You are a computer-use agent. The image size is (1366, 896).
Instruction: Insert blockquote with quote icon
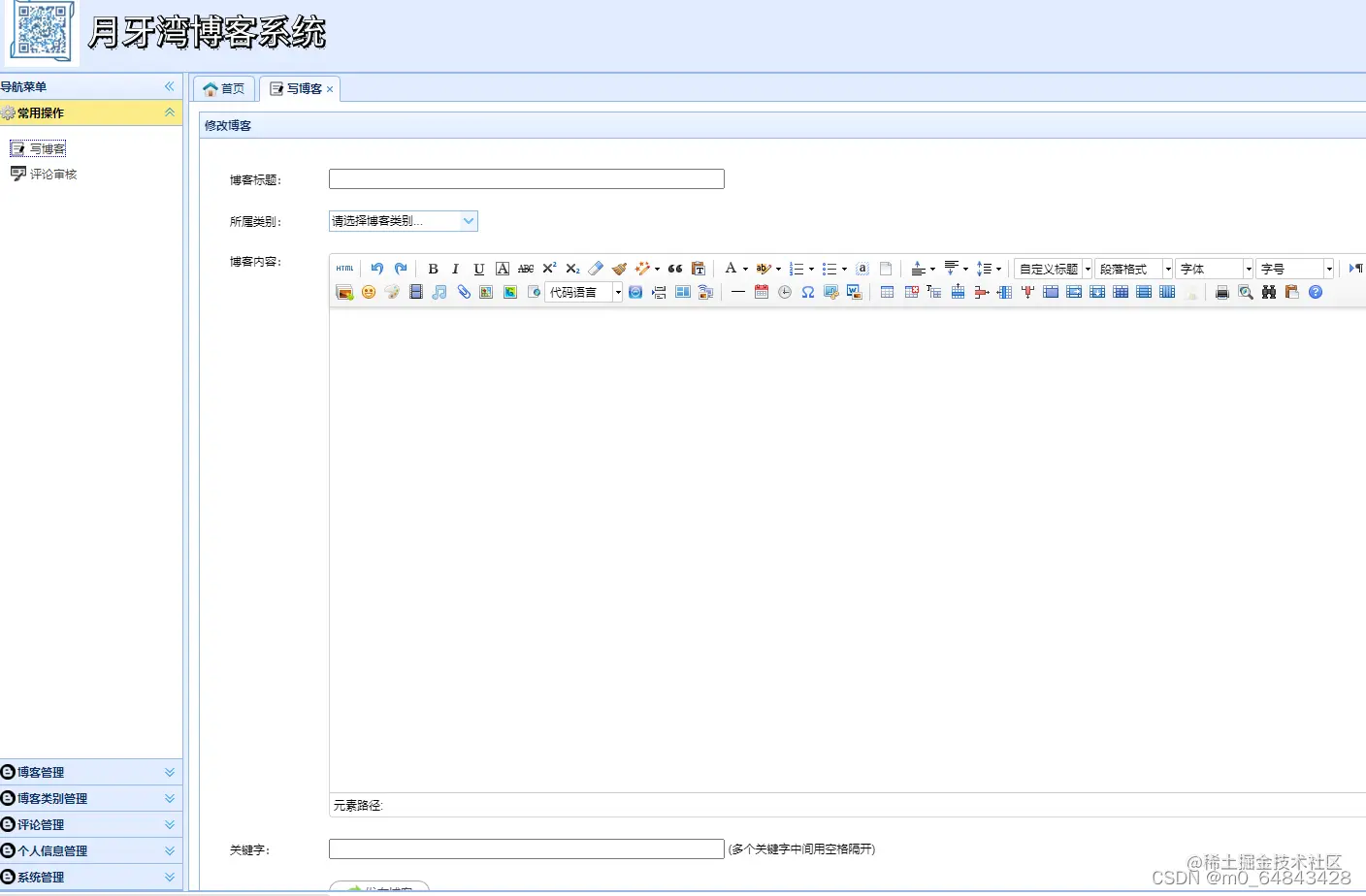pos(675,269)
